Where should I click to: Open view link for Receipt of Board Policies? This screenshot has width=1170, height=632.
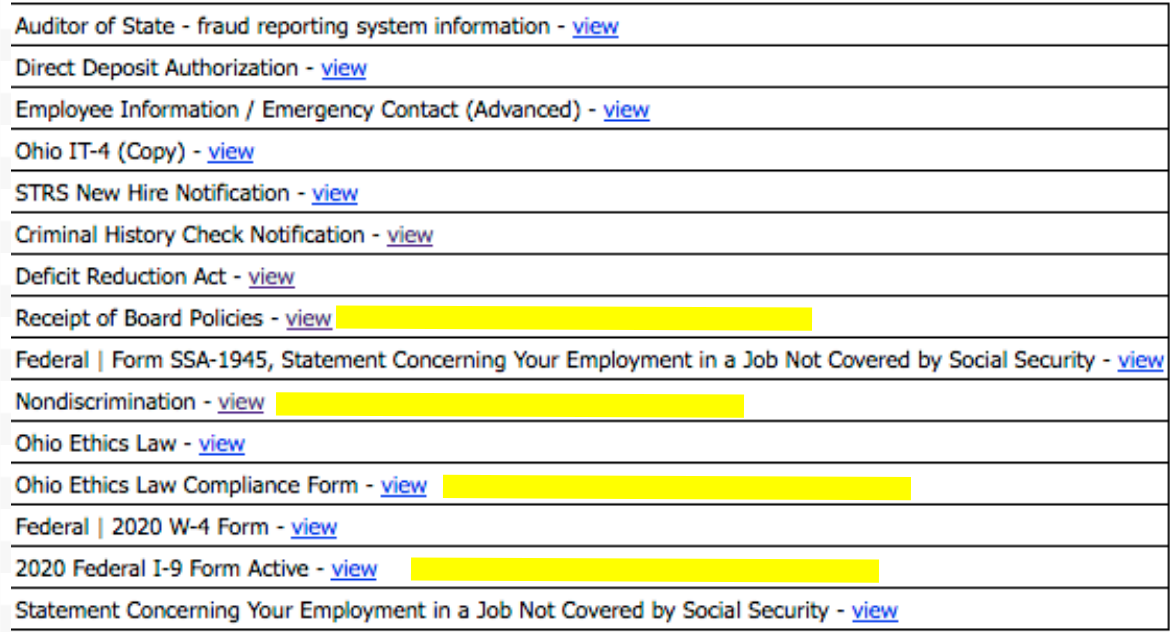click(x=308, y=319)
